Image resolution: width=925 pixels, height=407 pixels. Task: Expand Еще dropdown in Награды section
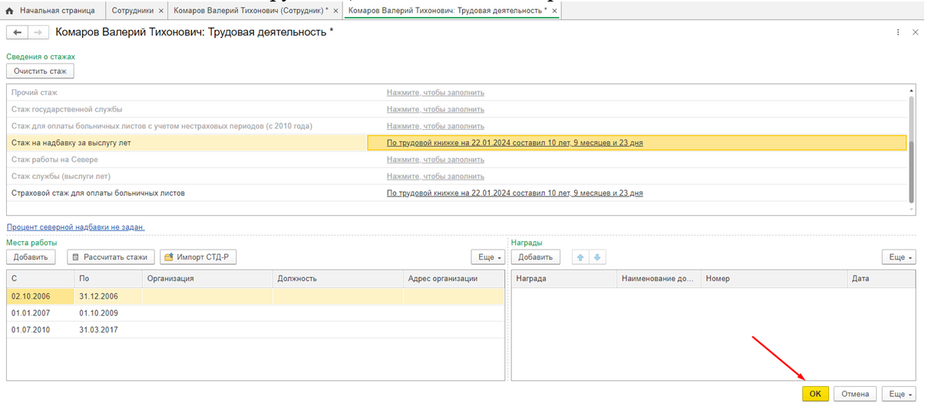tap(897, 257)
